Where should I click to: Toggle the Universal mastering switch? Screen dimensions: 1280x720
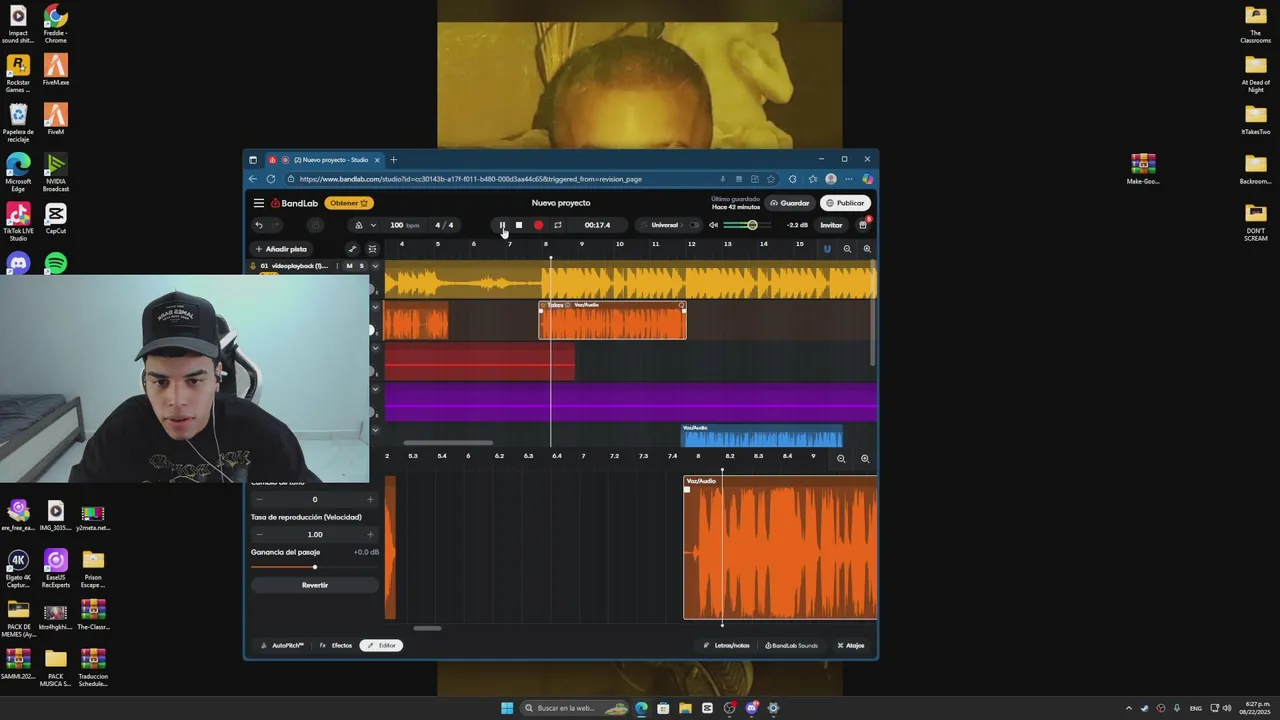point(695,225)
